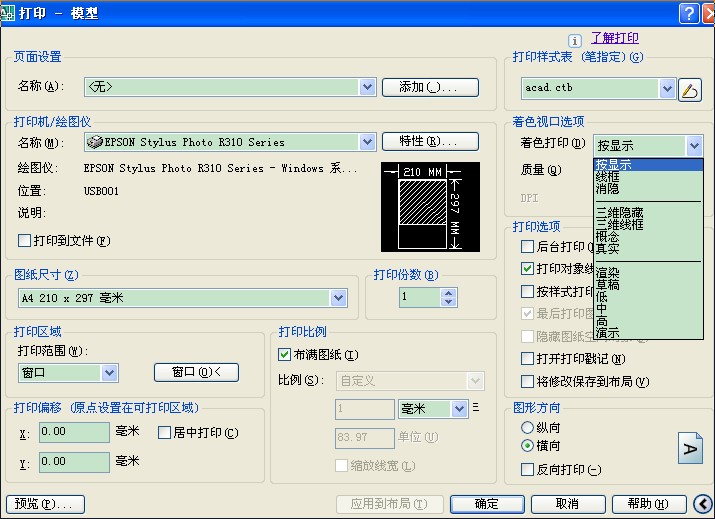Open paper size dropdown A4 210 x 297
This screenshot has height=519, width=715.
click(338, 298)
